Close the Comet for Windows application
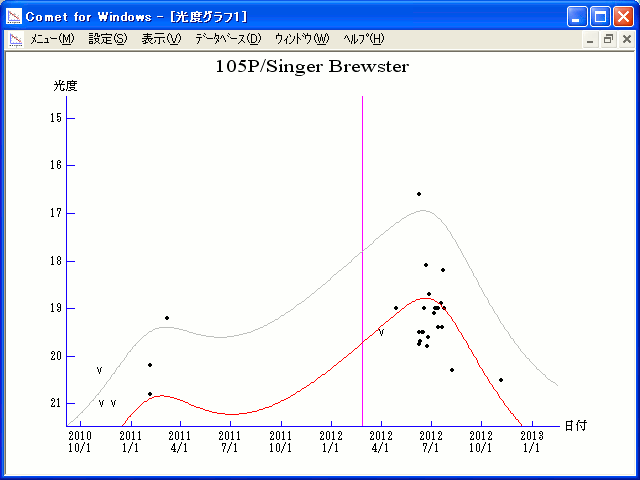Viewport: 640px width, 480px height. (x=623, y=16)
